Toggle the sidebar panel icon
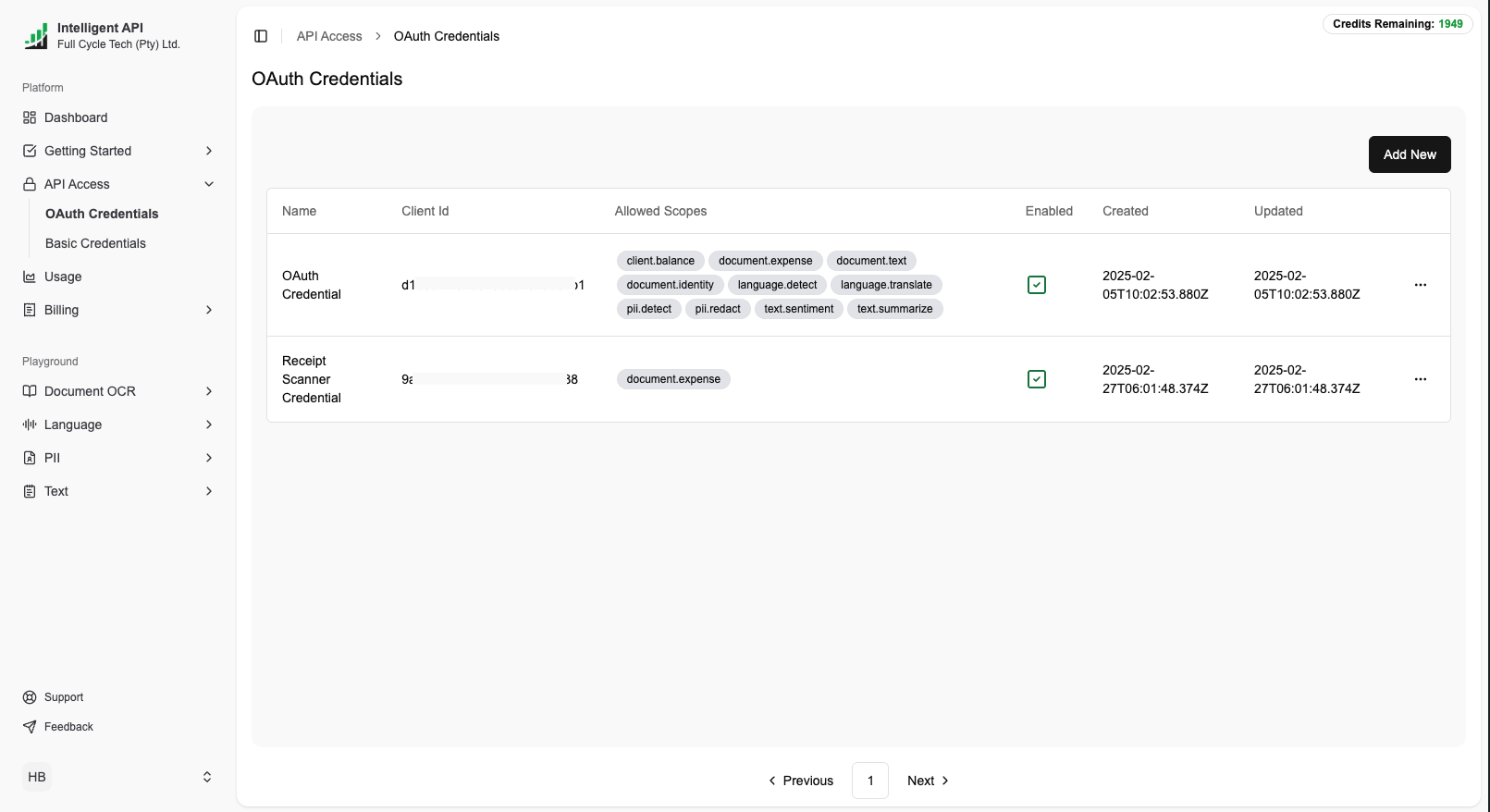1490x812 pixels. (261, 36)
